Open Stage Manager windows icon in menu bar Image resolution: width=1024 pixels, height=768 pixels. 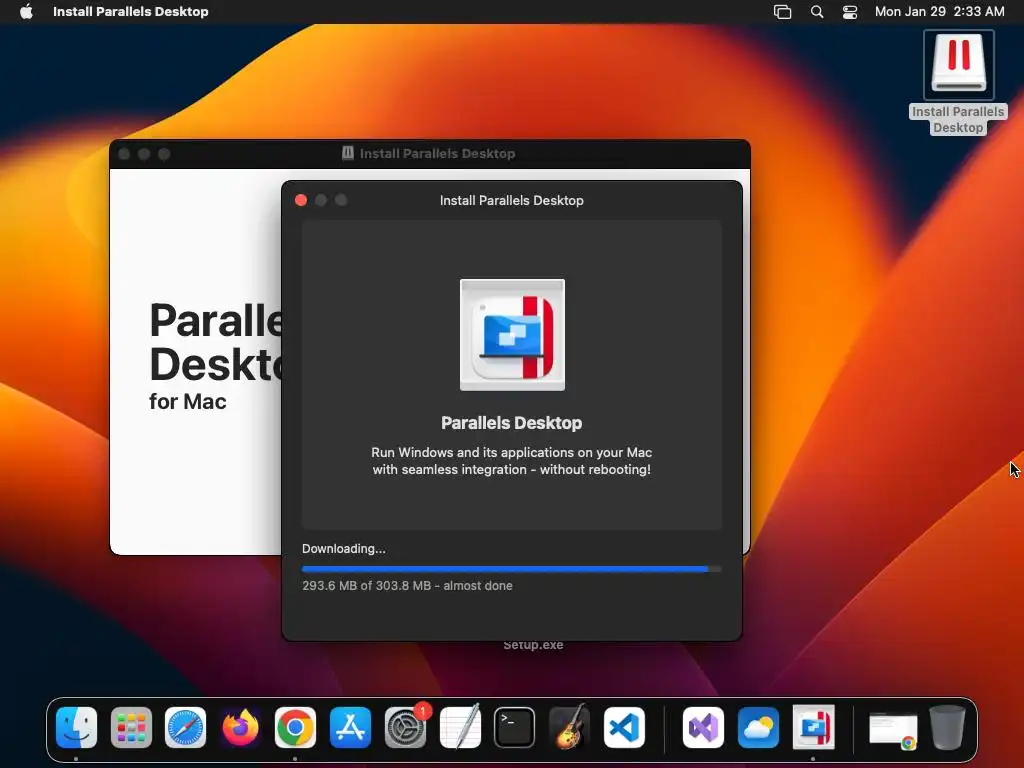(x=782, y=12)
